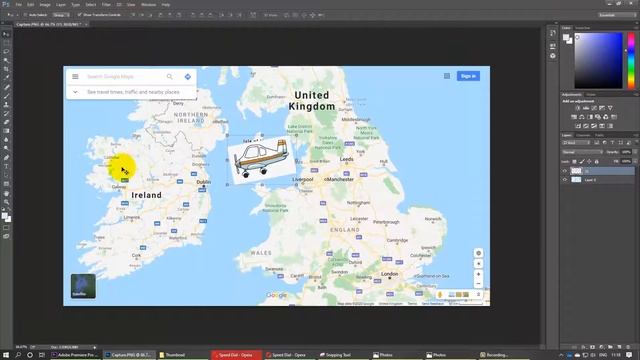Open the Color panel flyout menu
The width and height of the screenshot is (640, 360).
tap(636, 28)
